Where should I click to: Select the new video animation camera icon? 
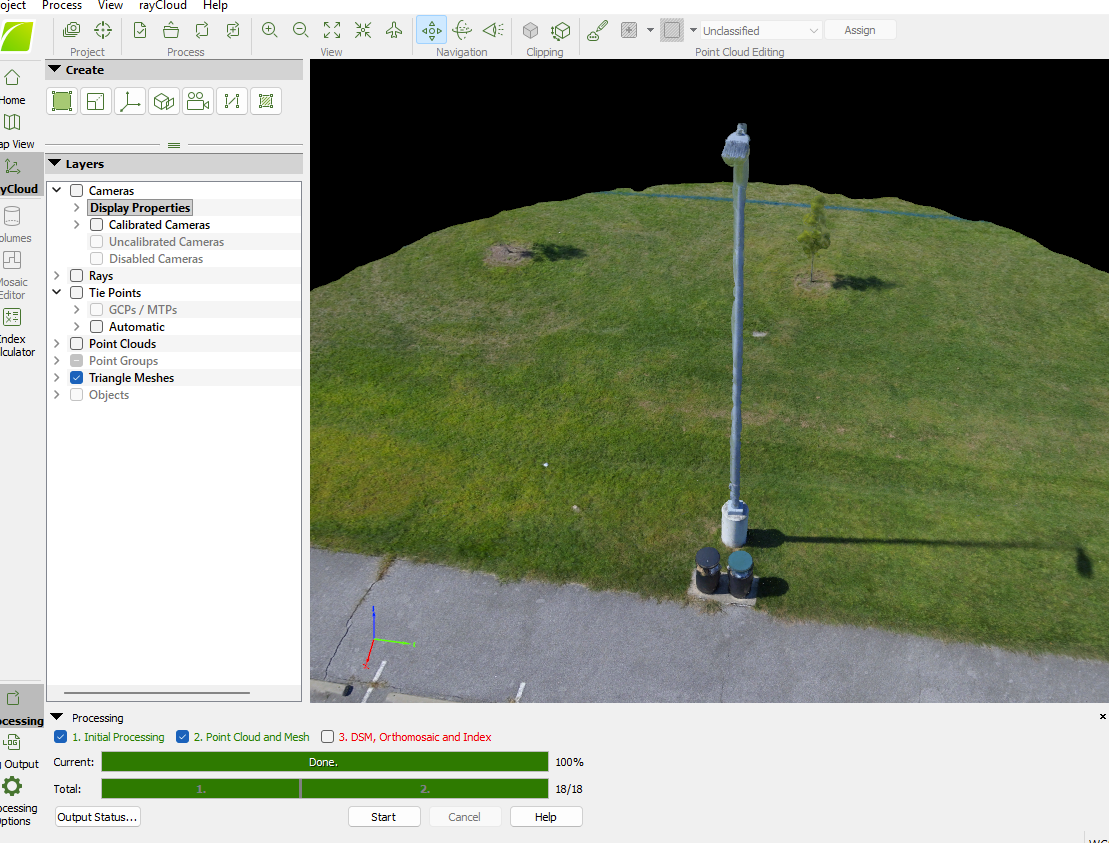(x=198, y=101)
